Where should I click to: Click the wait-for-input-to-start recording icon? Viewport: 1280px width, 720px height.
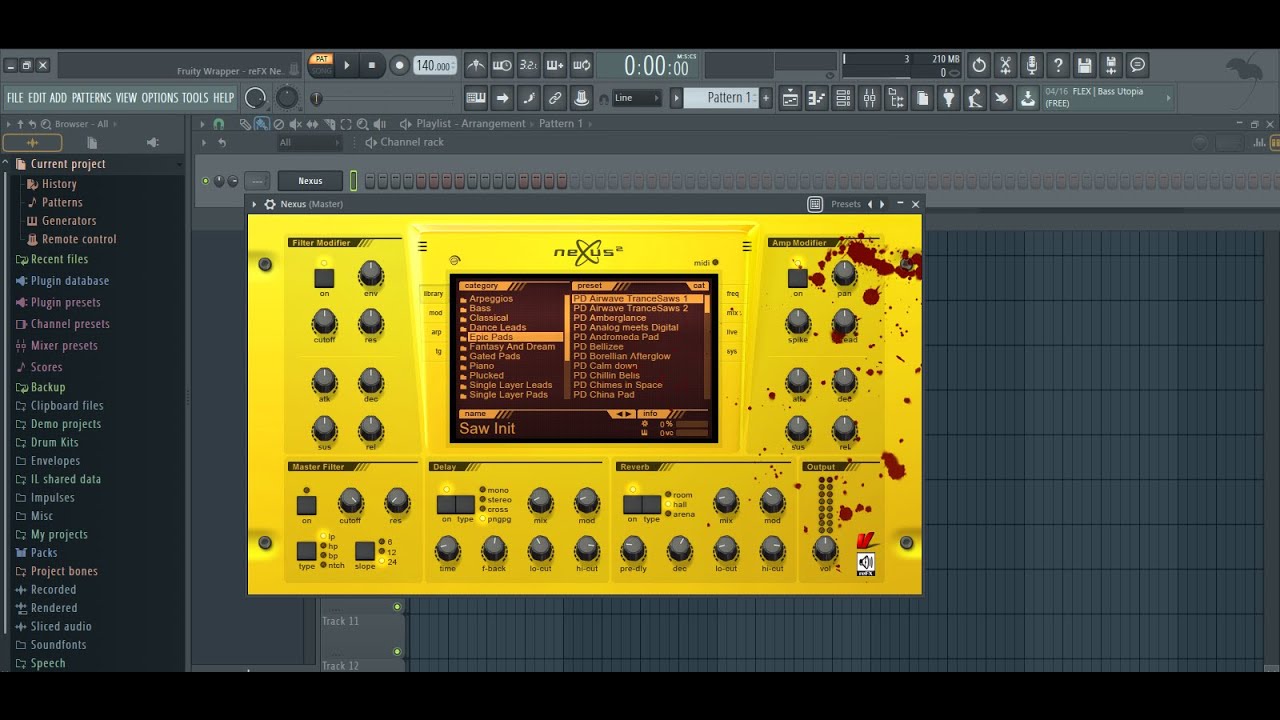click(502, 65)
